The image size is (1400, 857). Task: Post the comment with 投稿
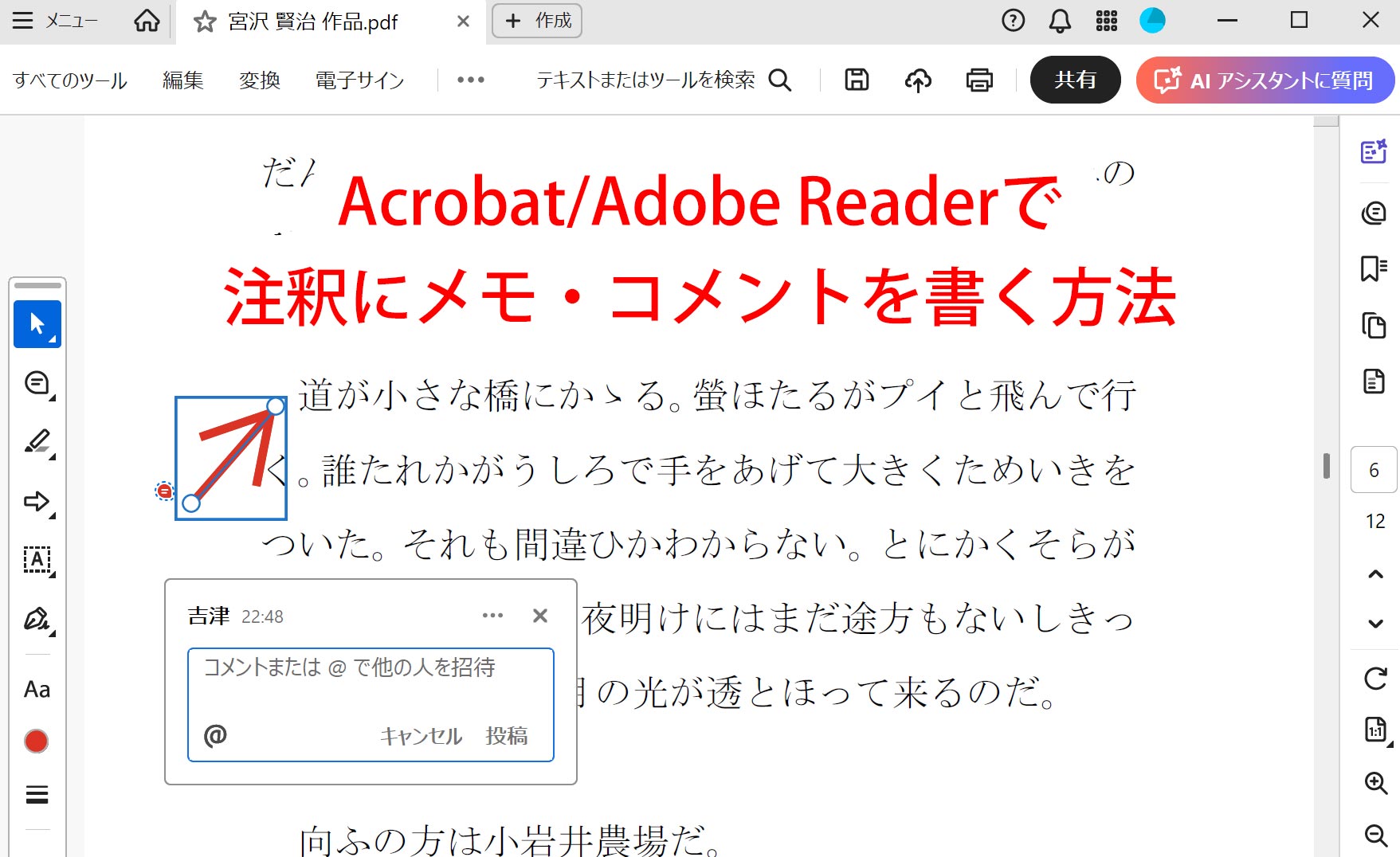[507, 737]
